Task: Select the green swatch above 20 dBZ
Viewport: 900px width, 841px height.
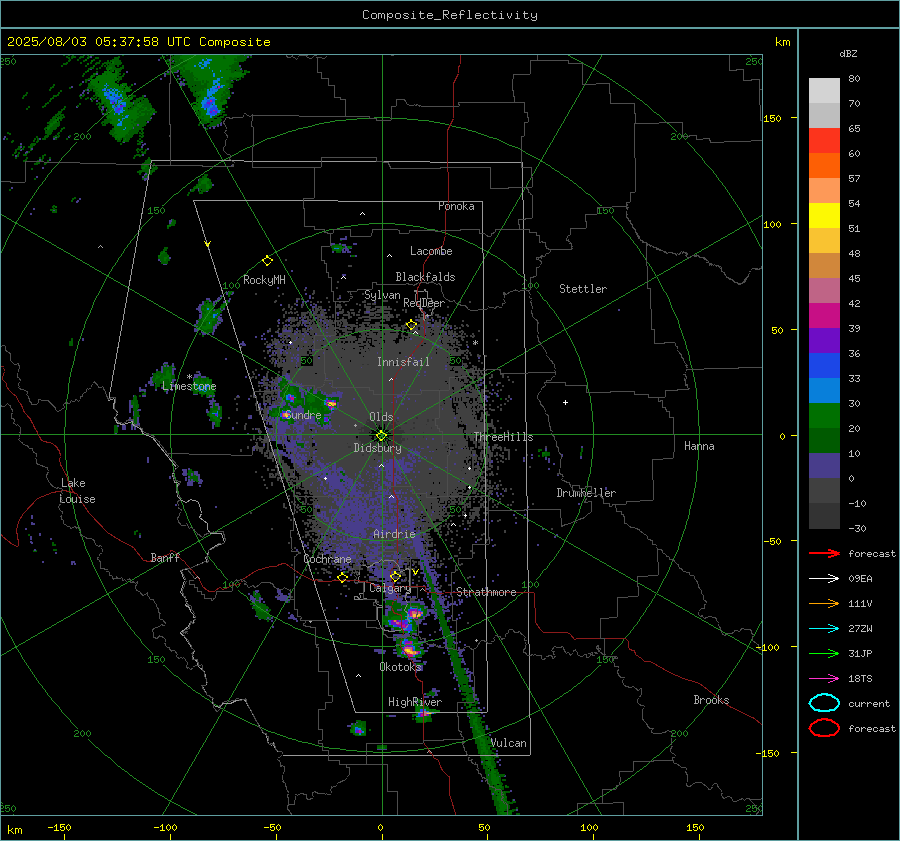Action: point(824,415)
